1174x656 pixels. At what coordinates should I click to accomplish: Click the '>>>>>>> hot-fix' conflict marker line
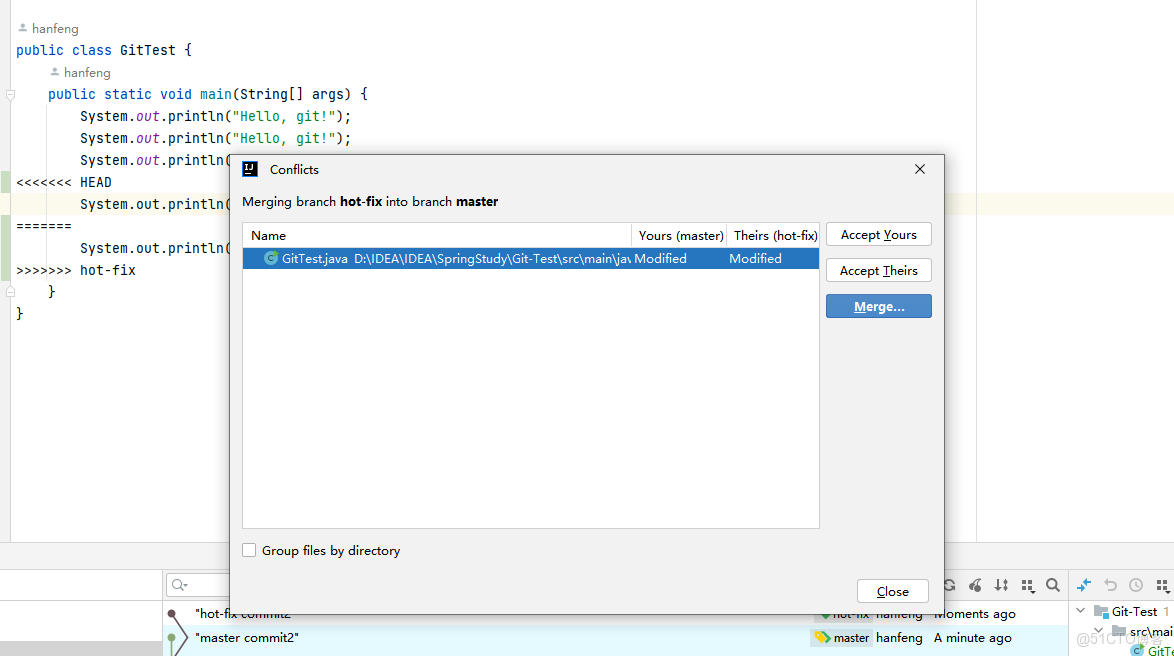tap(76, 270)
